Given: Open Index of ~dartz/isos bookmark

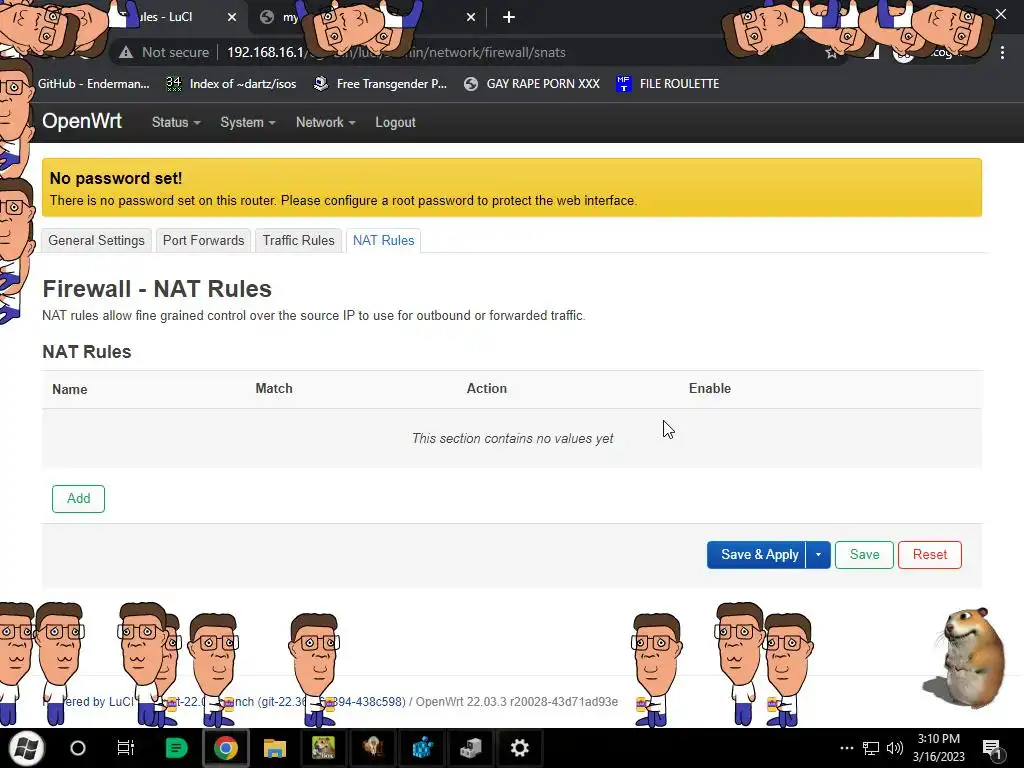Looking at the screenshot, I should (231, 84).
